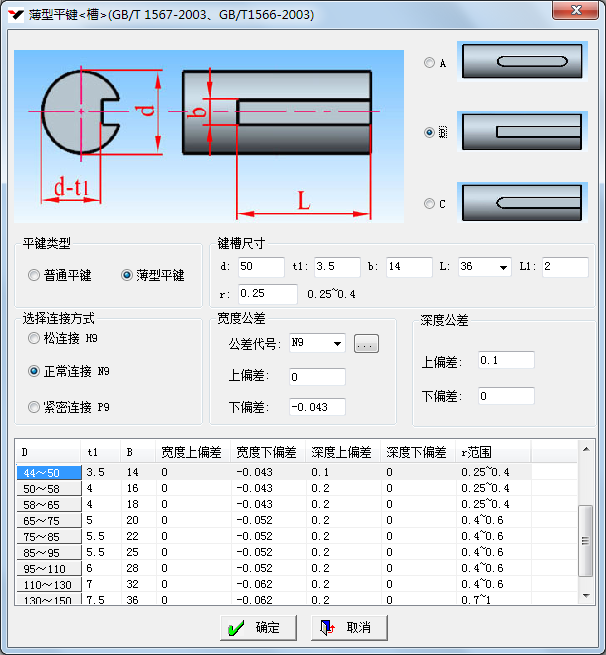Click the b width input field
Viewport: 606px width, 655px height.
409,267
